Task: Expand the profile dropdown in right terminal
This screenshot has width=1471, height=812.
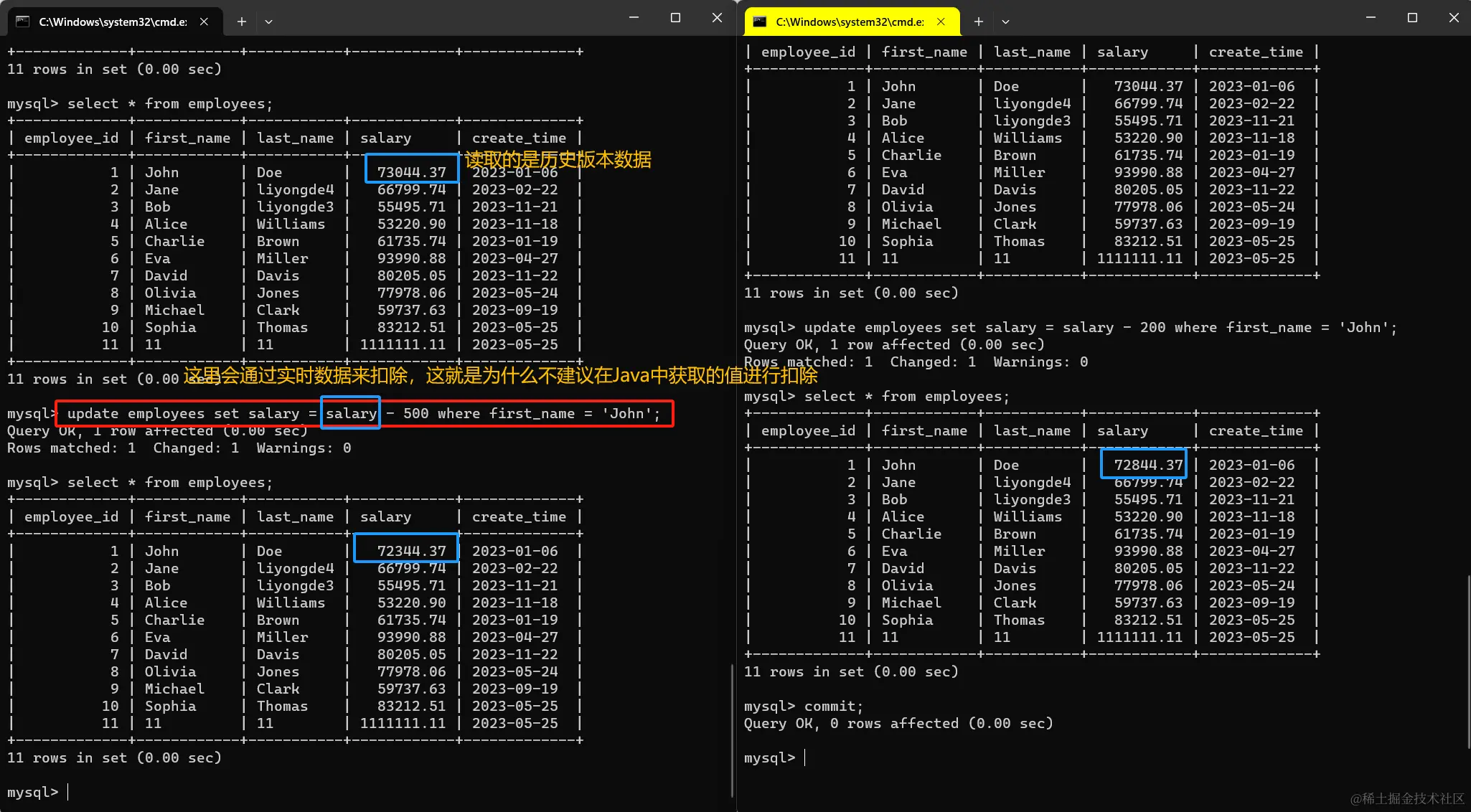Action: (1005, 22)
